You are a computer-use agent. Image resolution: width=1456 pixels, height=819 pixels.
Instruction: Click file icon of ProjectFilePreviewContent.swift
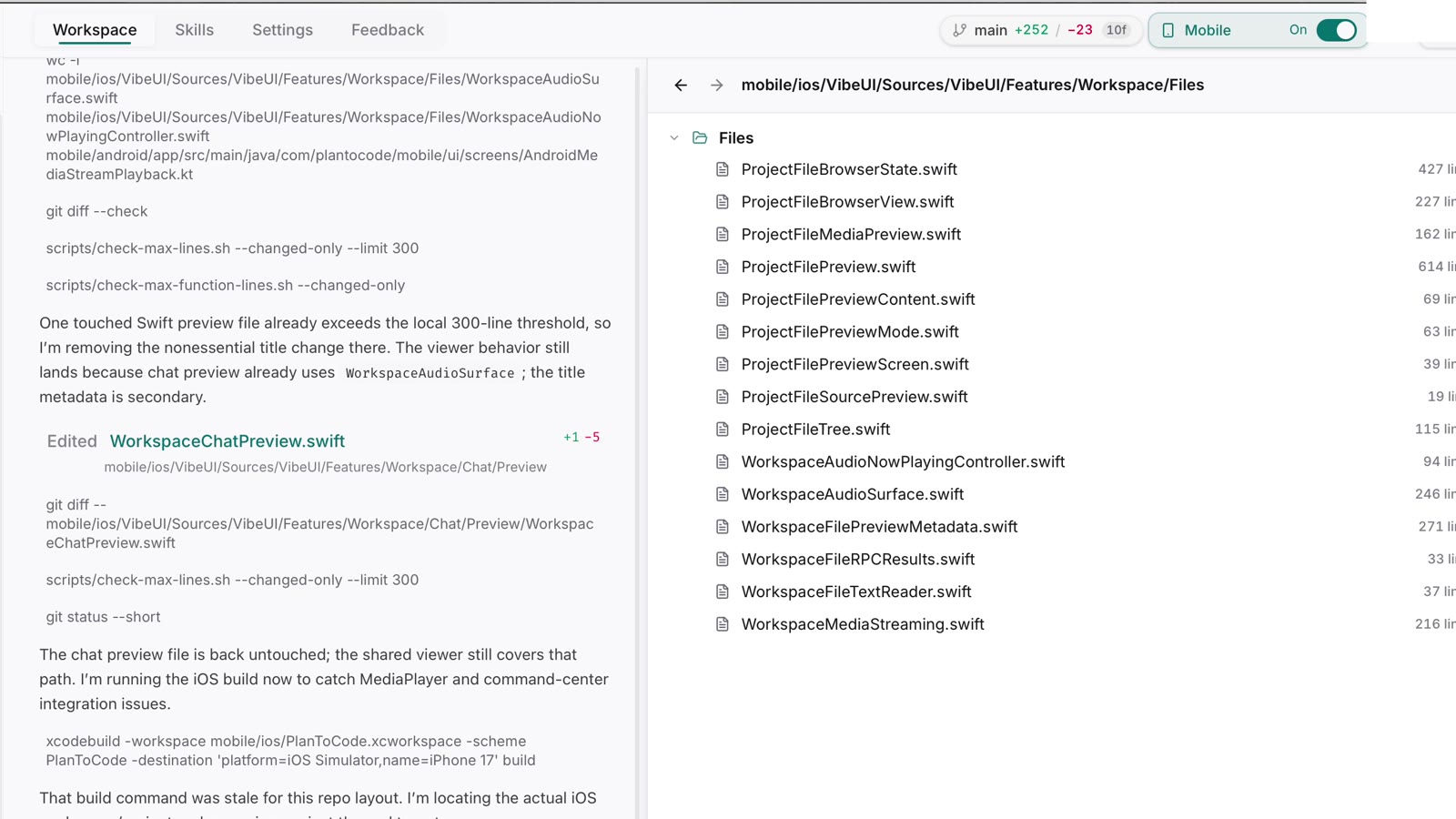point(723,299)
